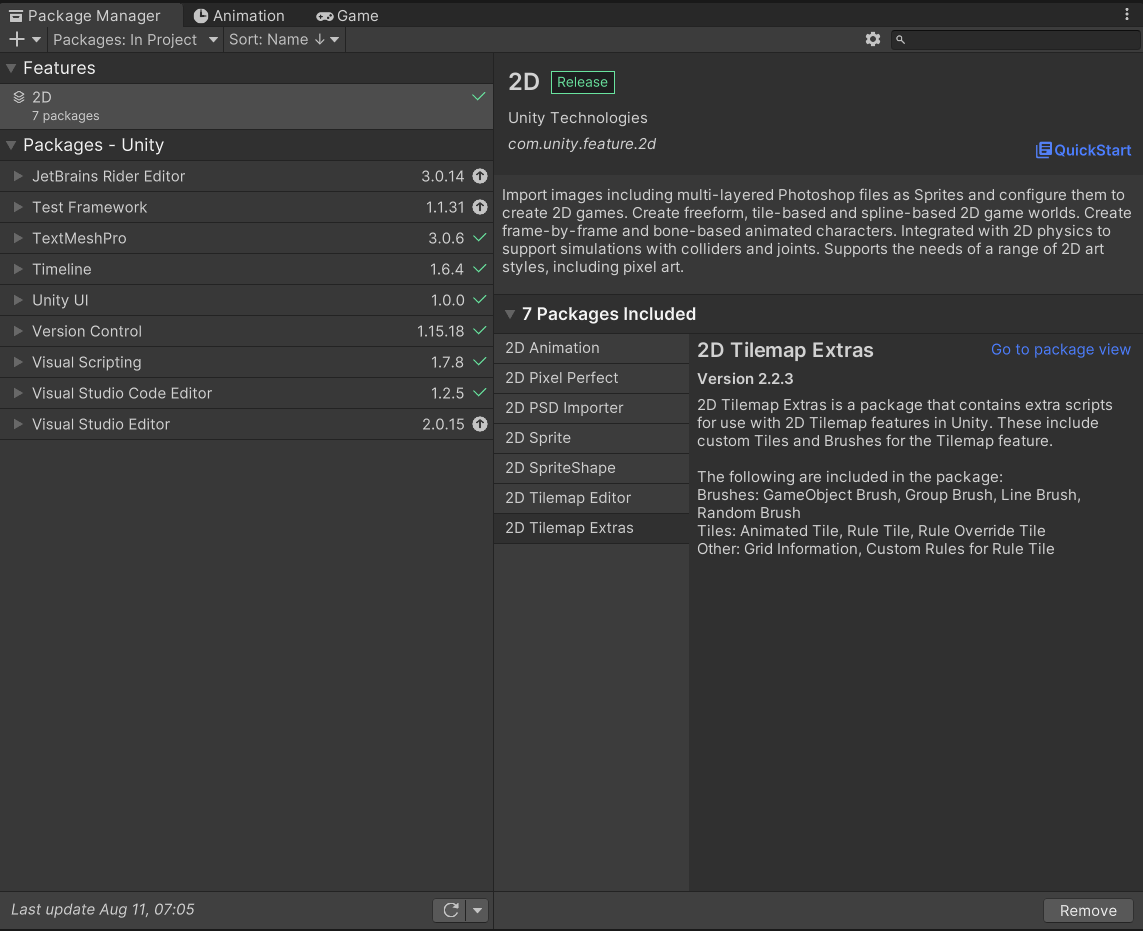The height and width of the screenshot is (931, 1143).
Task: Click the installed checkmark on Visual Scripting row
Action: tap(480, 362)
